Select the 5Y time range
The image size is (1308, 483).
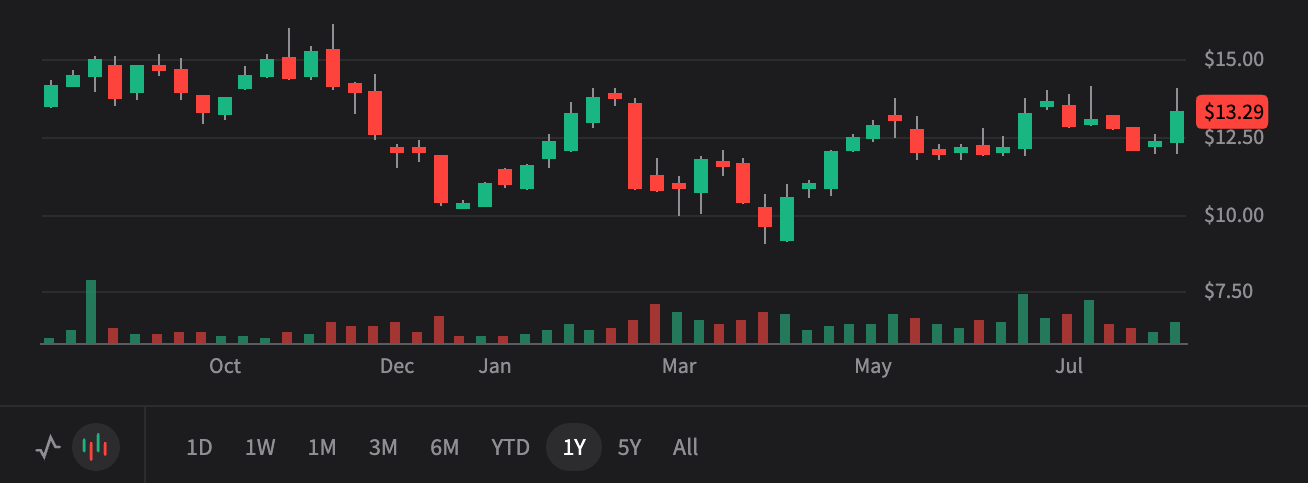tap(629, 447)
